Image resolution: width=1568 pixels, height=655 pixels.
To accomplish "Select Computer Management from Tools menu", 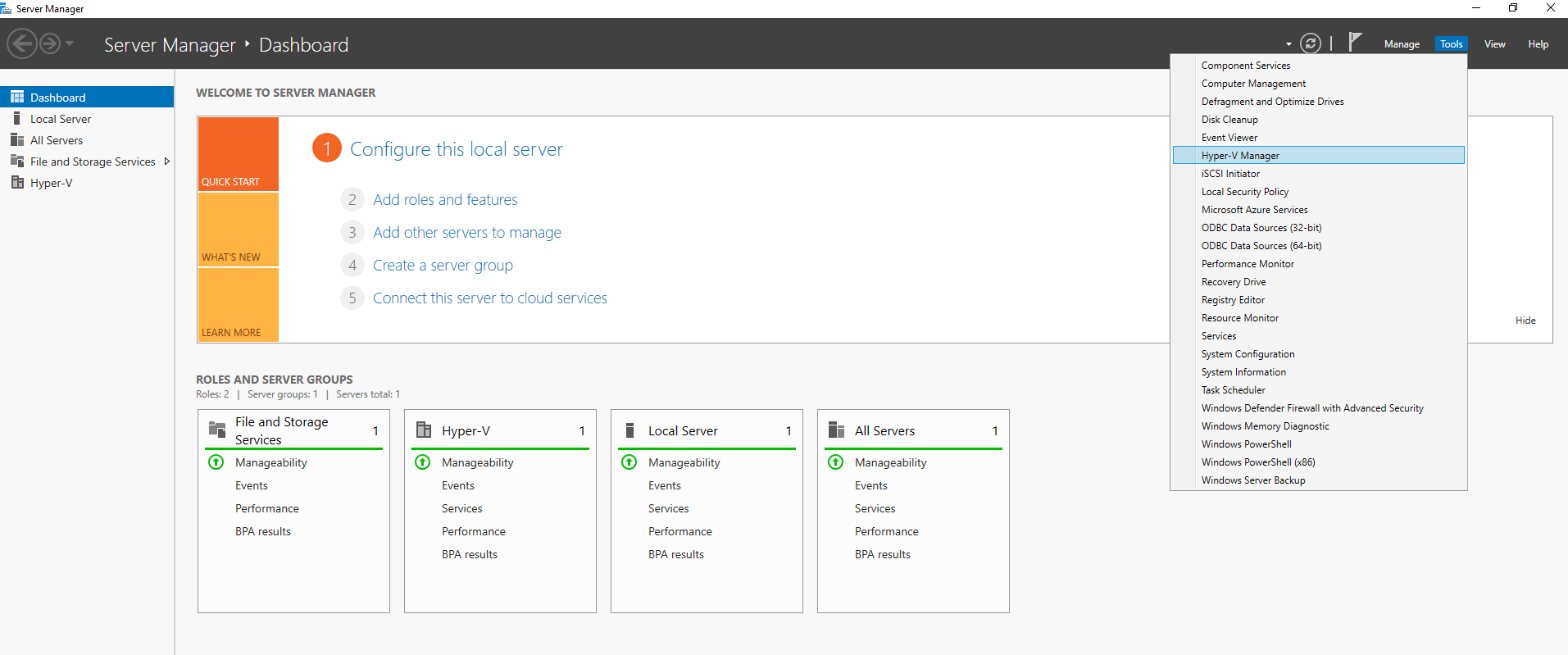I will pos(1319,84).
